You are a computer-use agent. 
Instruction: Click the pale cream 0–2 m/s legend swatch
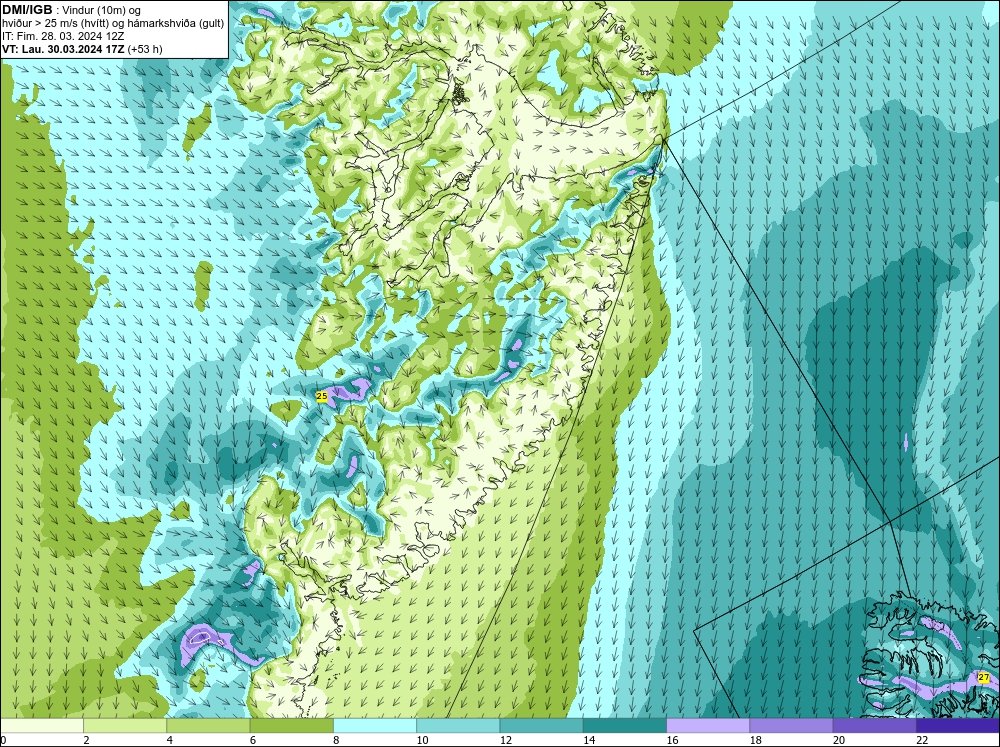coord(41,726)
